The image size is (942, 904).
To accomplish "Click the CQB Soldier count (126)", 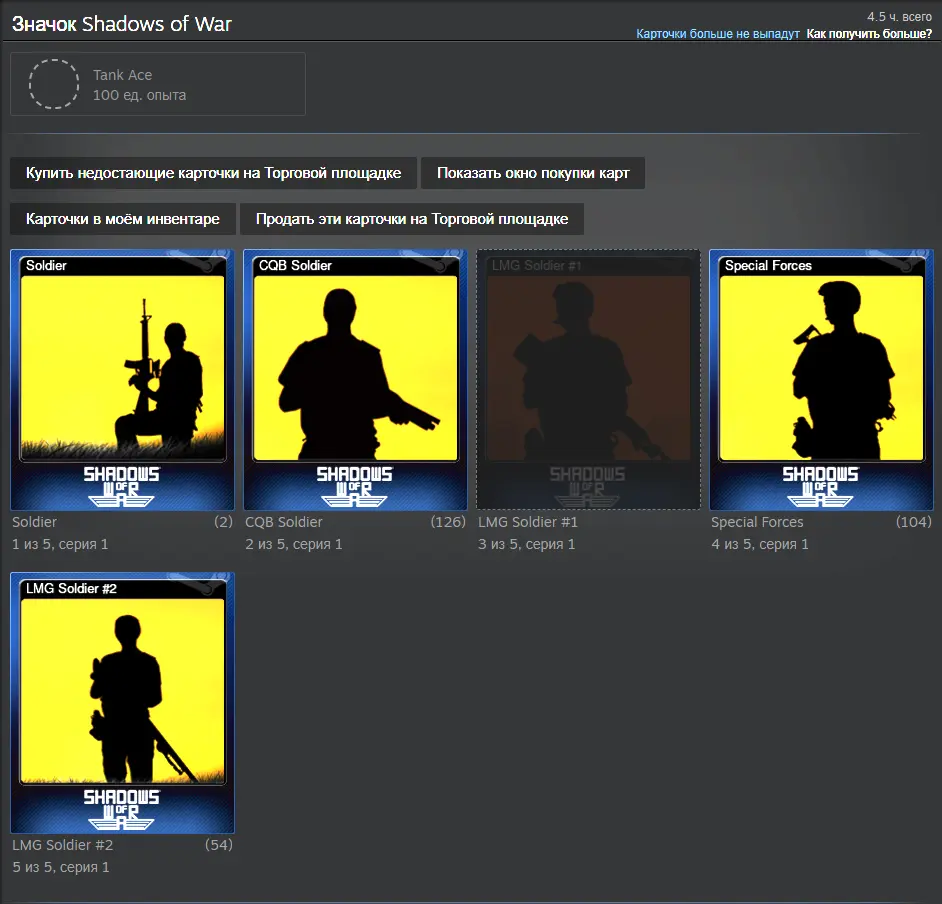I will (x=448, y=522).
